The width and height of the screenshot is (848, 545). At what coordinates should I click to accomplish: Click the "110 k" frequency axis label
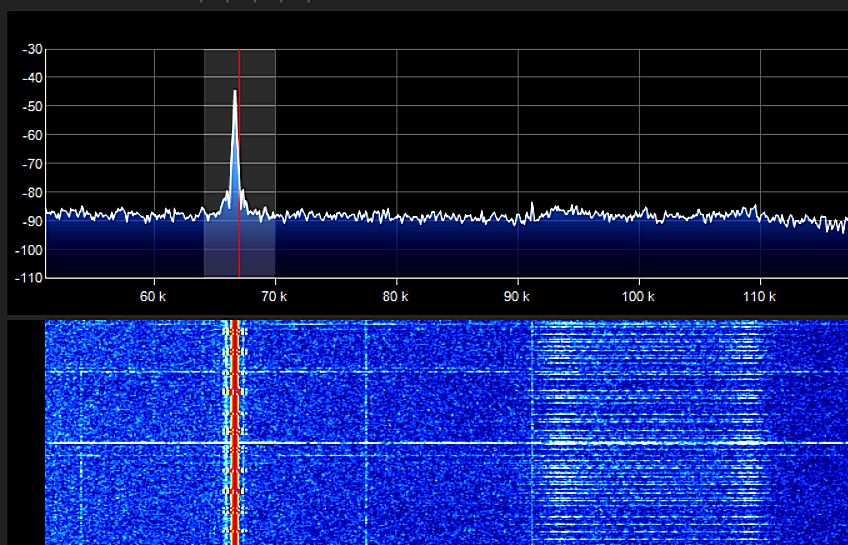759,296
